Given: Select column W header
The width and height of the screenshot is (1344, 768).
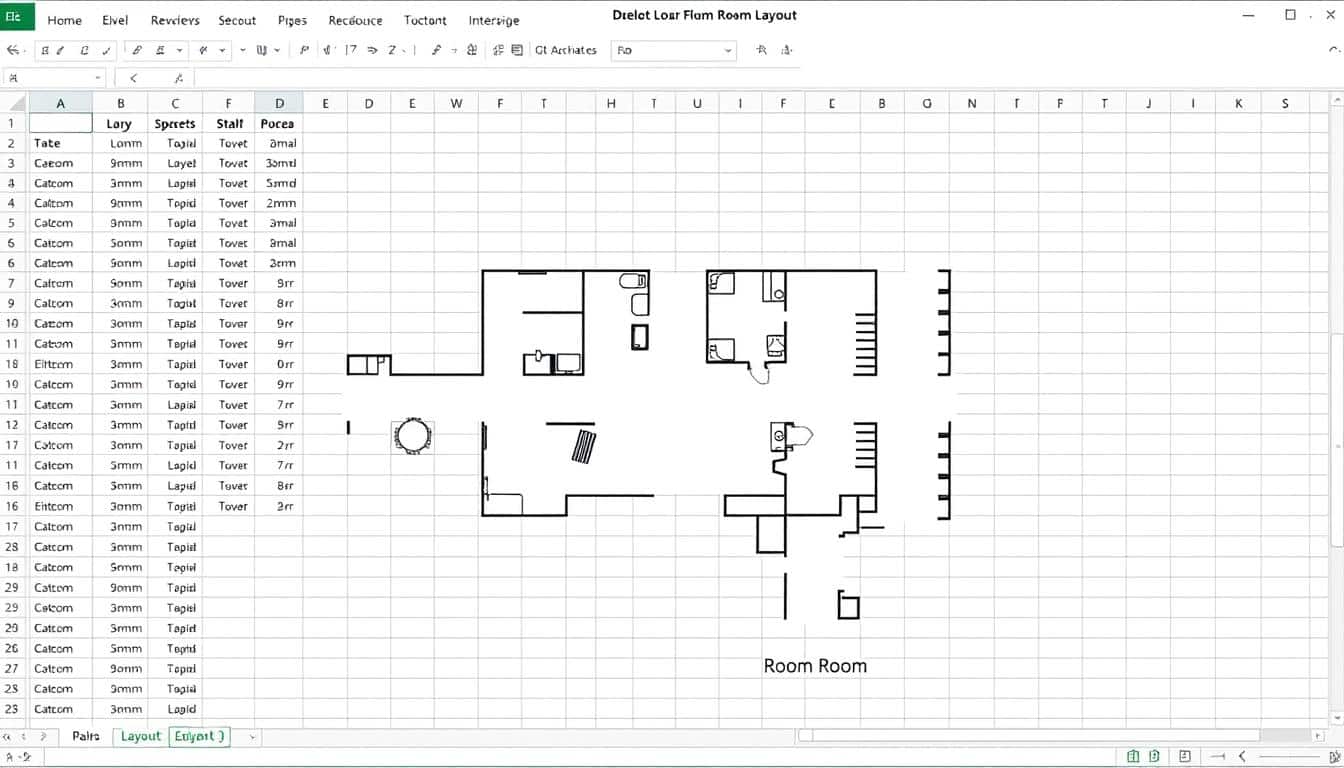Looking at the screenshot, I should point(456,103).
